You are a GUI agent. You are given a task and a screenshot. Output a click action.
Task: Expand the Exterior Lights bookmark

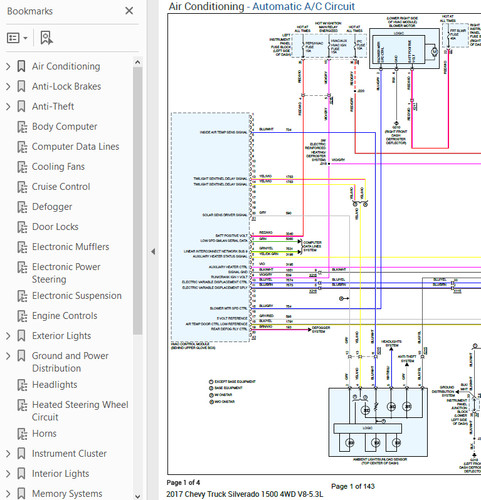pyautogui.click(x=8, y=336)
